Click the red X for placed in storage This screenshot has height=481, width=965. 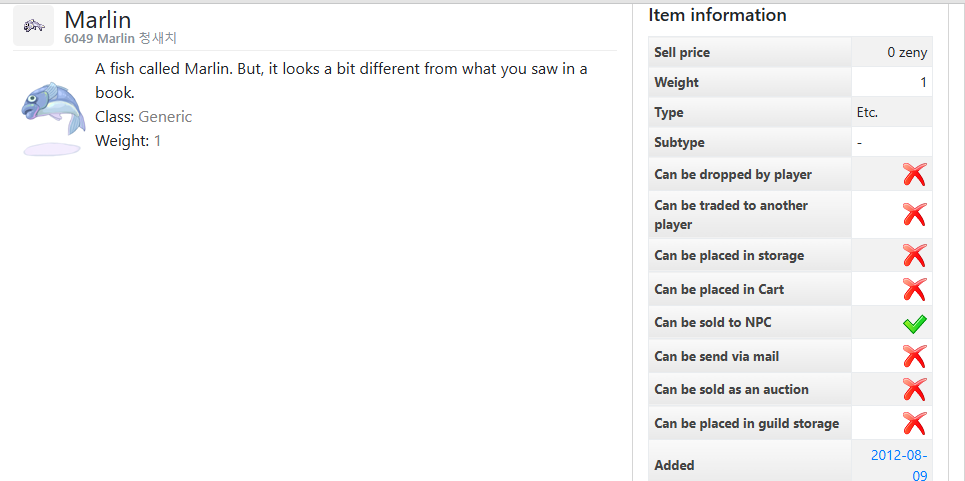(914, 255)
